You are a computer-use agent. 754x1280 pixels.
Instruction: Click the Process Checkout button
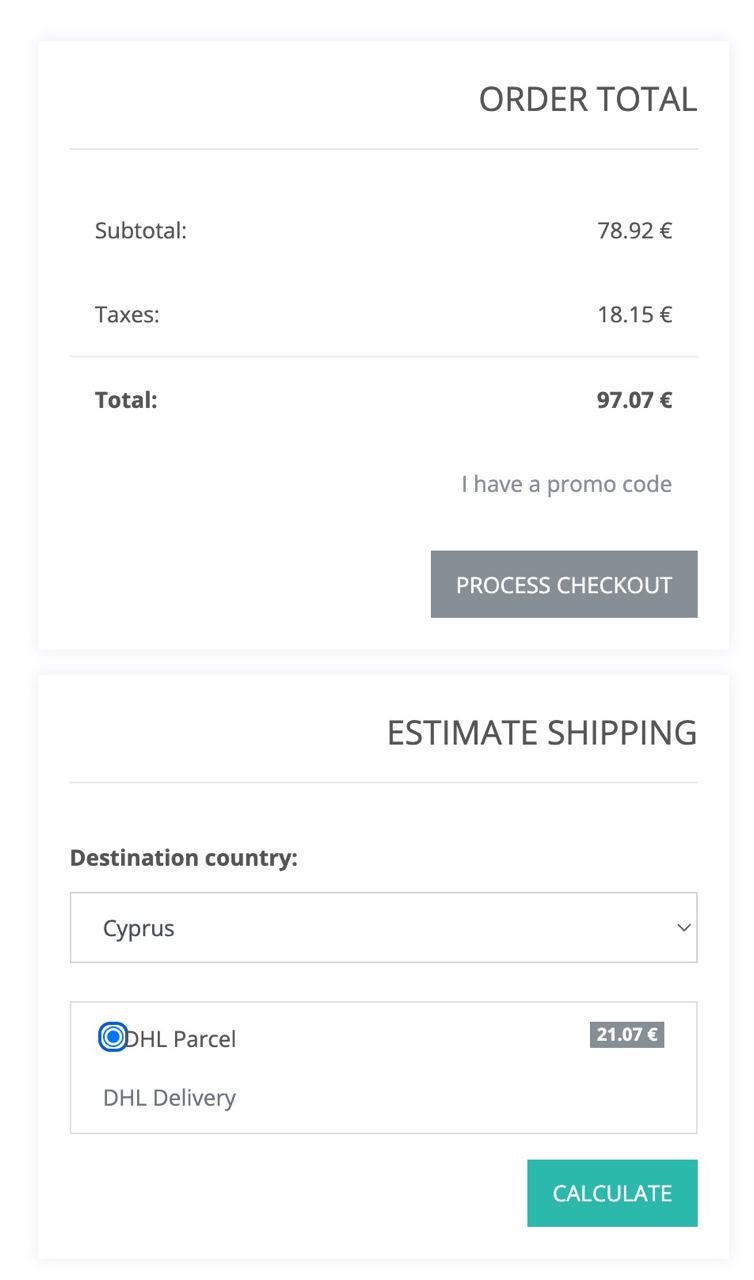pos(564,584)
